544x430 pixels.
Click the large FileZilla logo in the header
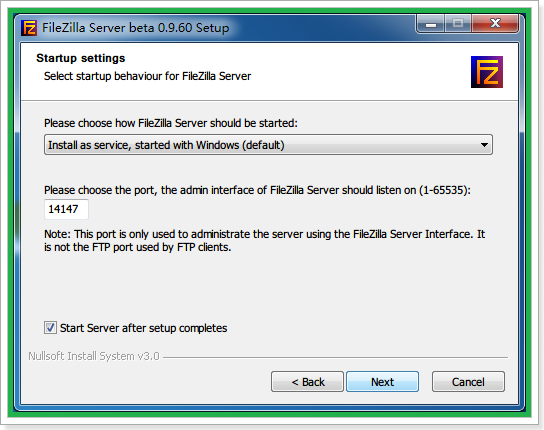coord(487,72)
